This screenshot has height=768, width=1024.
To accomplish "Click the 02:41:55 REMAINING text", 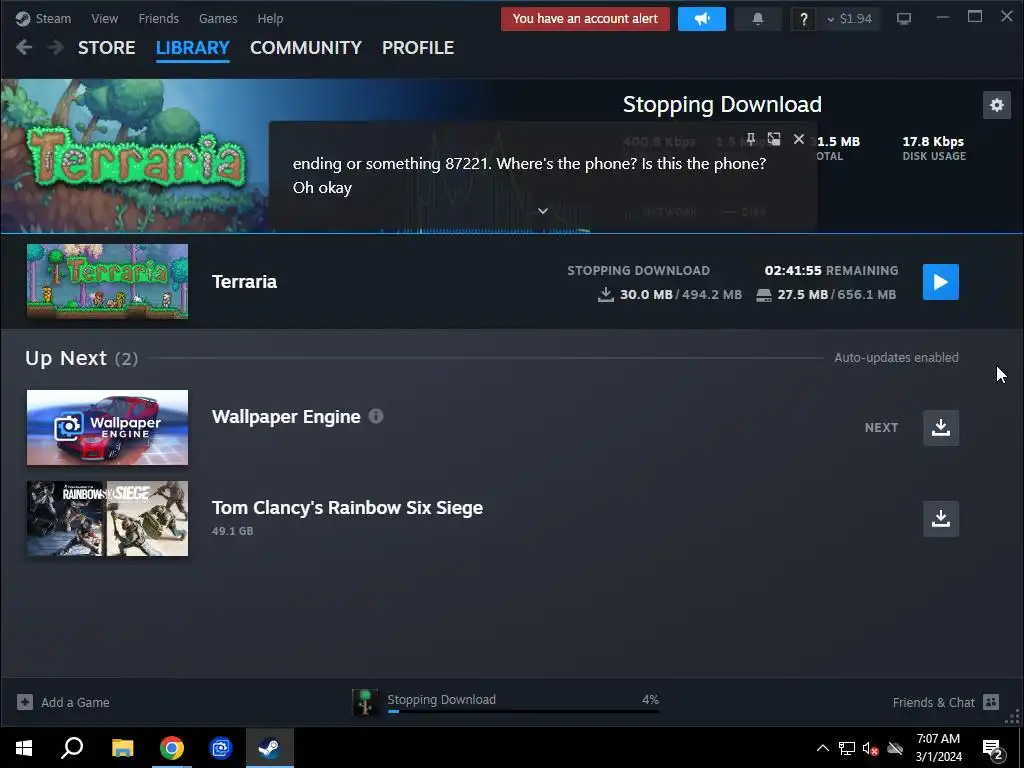I will click(x=831, y=270).
